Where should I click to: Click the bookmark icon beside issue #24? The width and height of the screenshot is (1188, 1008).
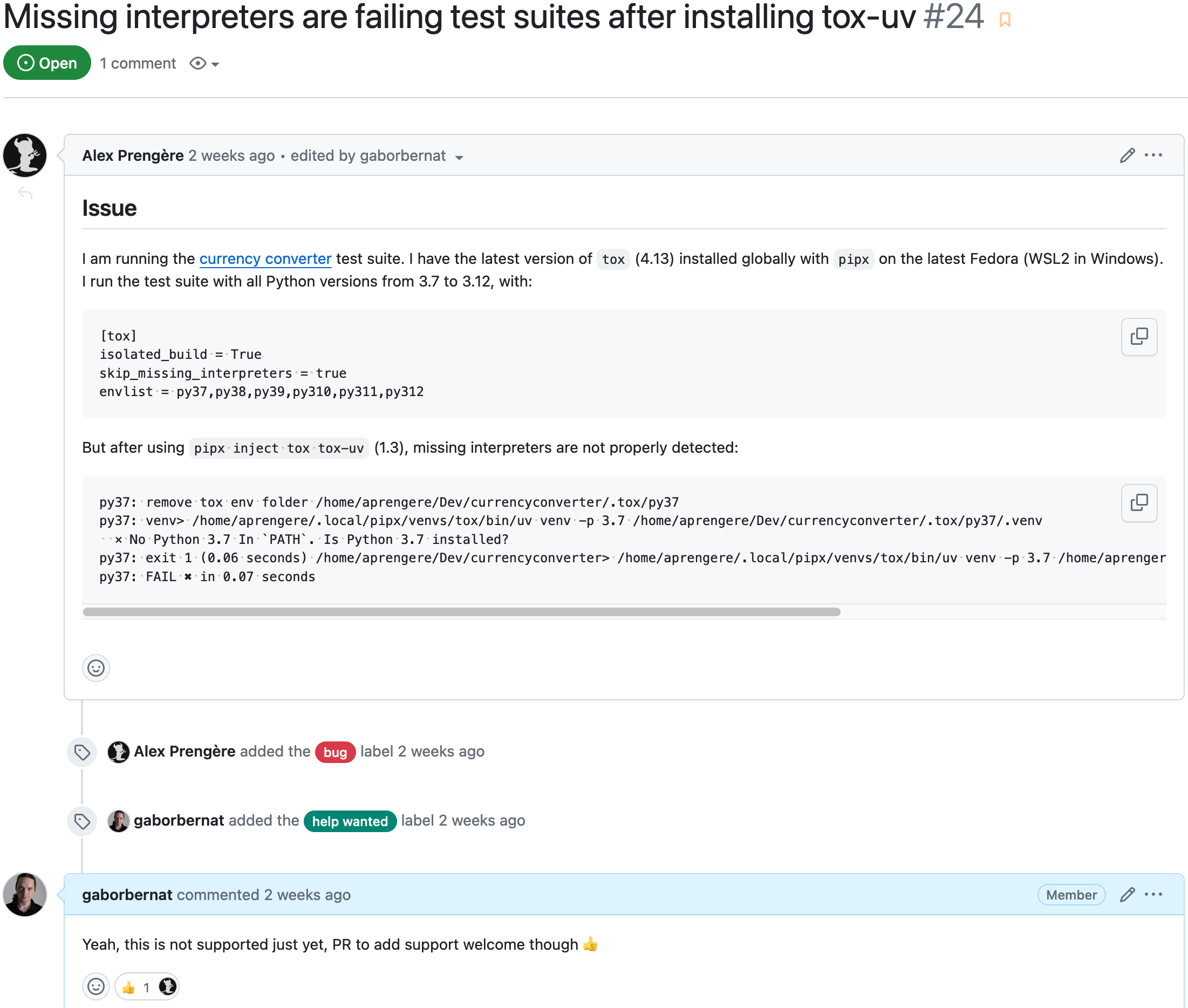click(x=1005, y=20)
